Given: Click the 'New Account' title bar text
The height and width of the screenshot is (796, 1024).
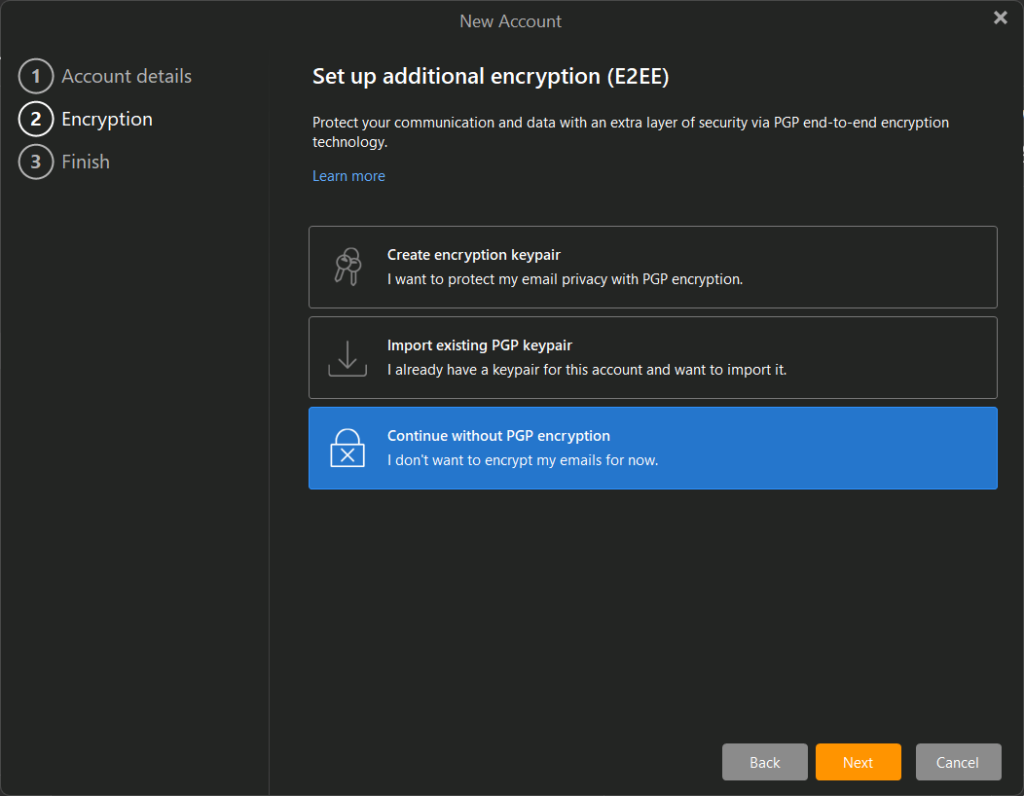Looking at the screenshot, I should click(x=510, y=21).
